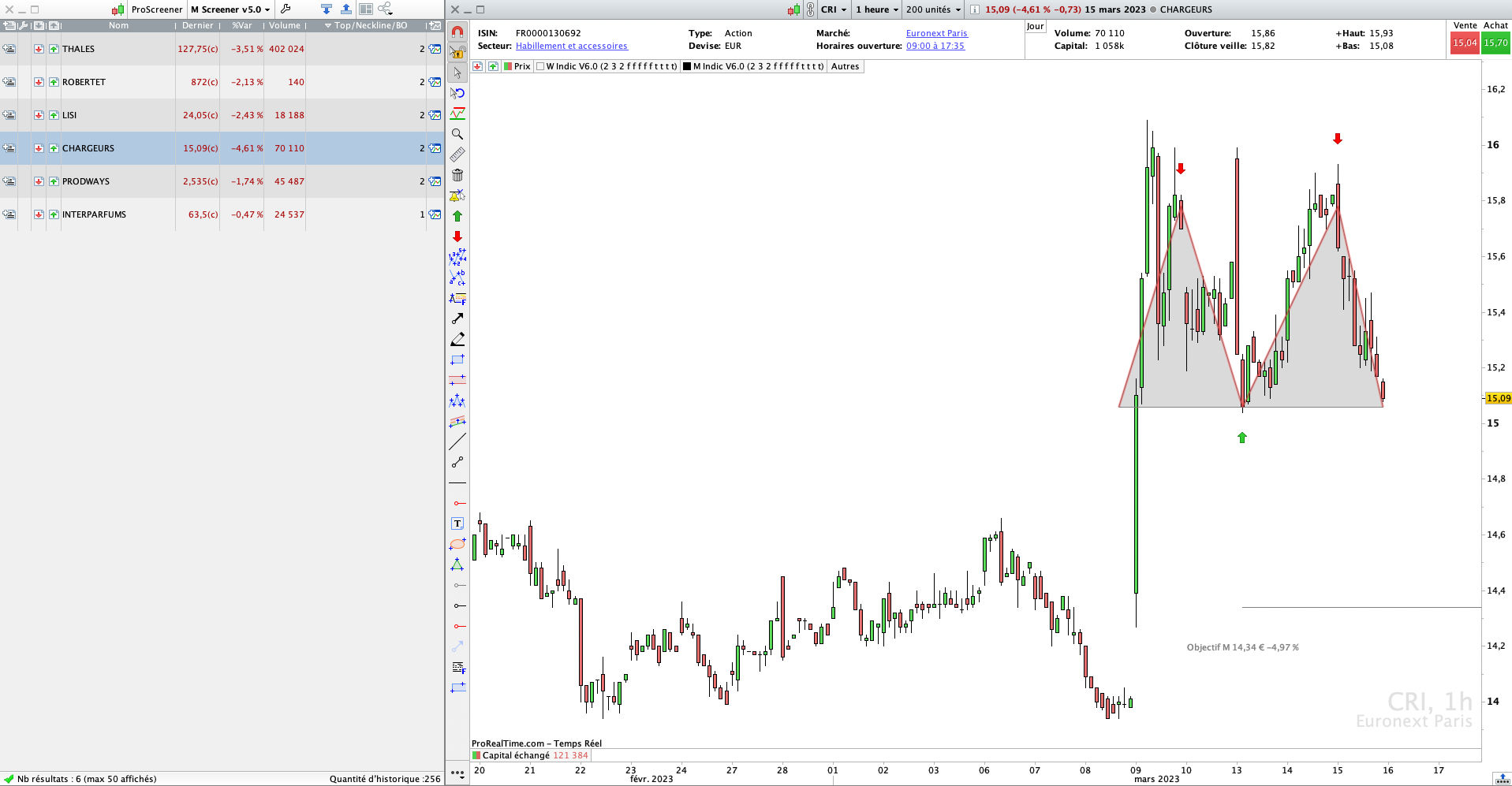Click the window layout icon
Image resolution: width=1512 pixels, height=786 pixels.
(366, 9)
